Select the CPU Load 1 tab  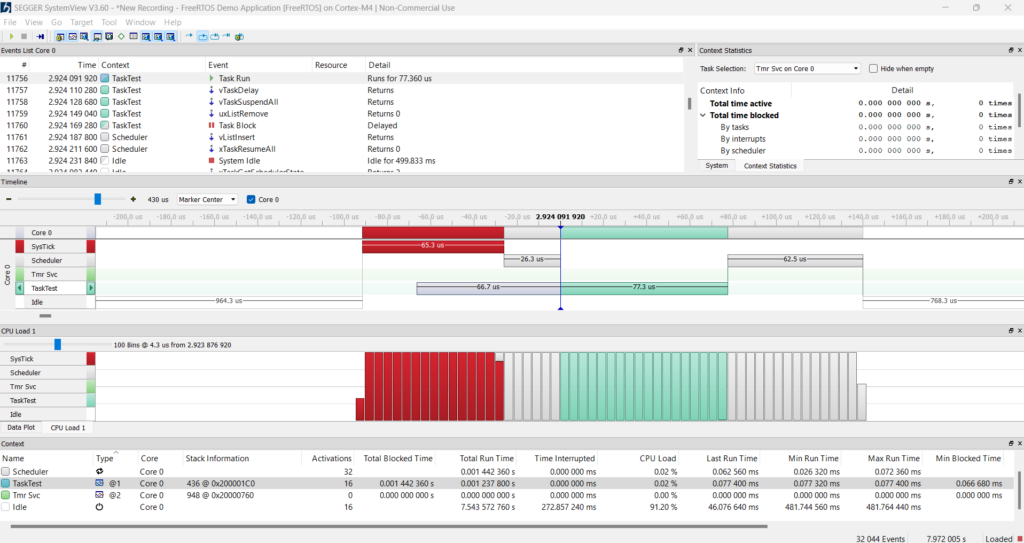tap(68, 427)
